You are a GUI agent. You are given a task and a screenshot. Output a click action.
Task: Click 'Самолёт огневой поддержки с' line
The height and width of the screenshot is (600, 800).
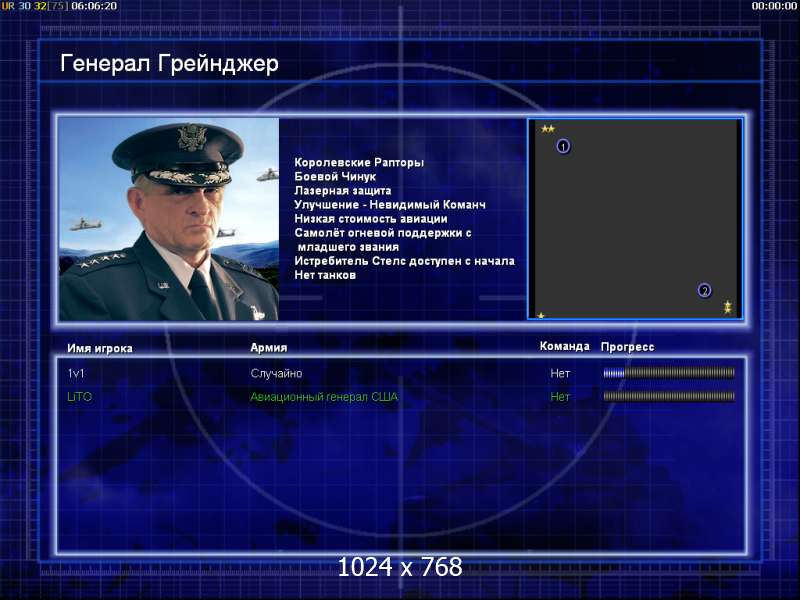383,233
